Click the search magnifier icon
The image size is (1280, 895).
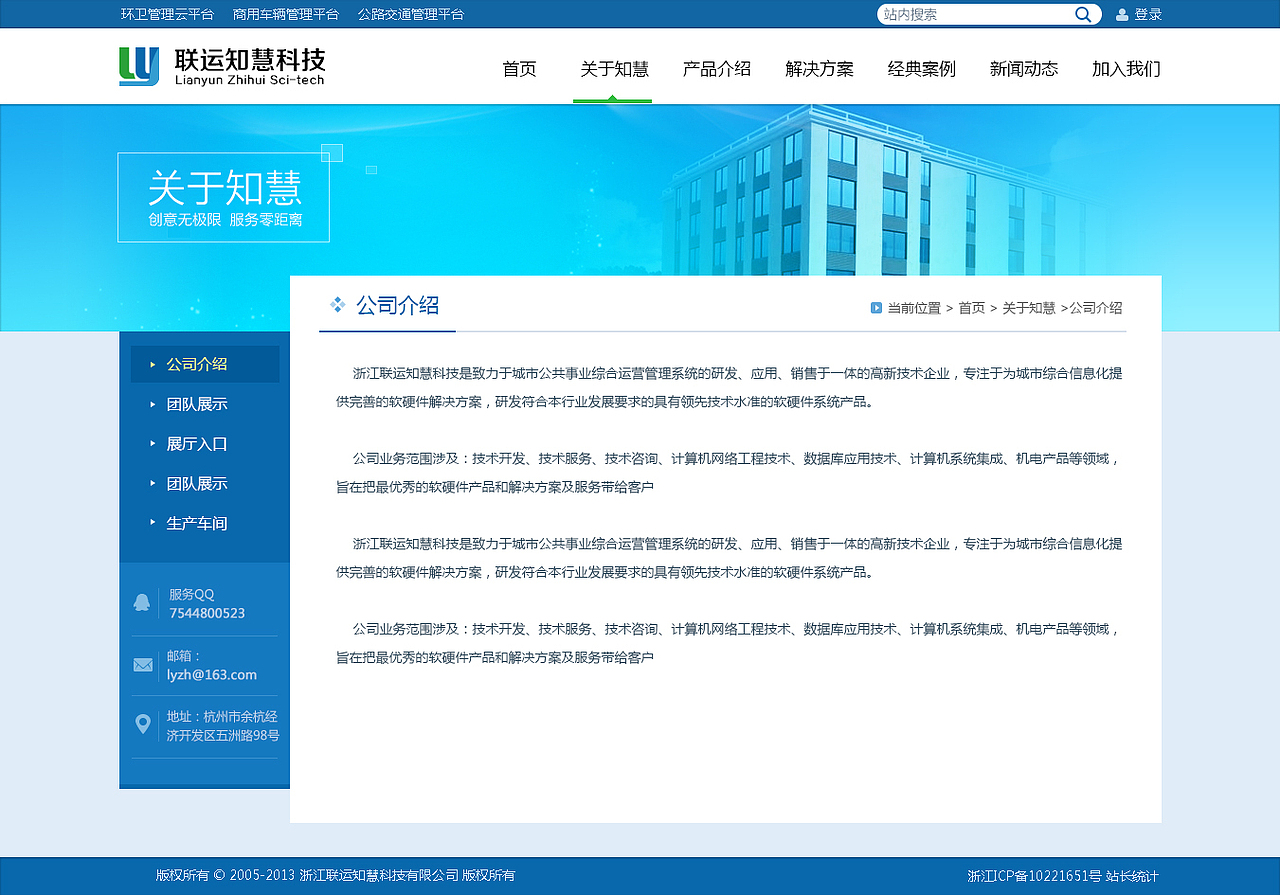(1083, 14)
